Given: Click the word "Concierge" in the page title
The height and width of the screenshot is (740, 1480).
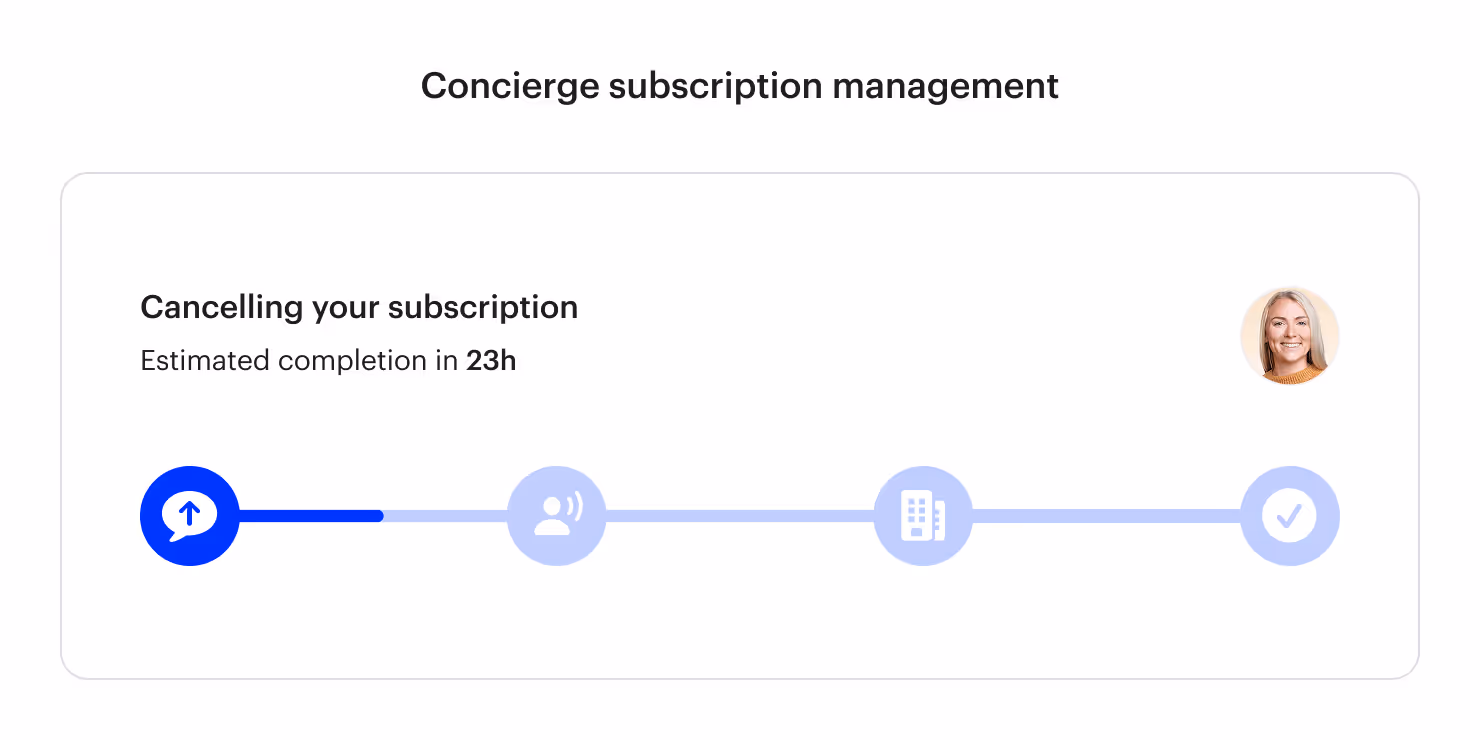Looking at the screenshot, I should tap(510, 87).
